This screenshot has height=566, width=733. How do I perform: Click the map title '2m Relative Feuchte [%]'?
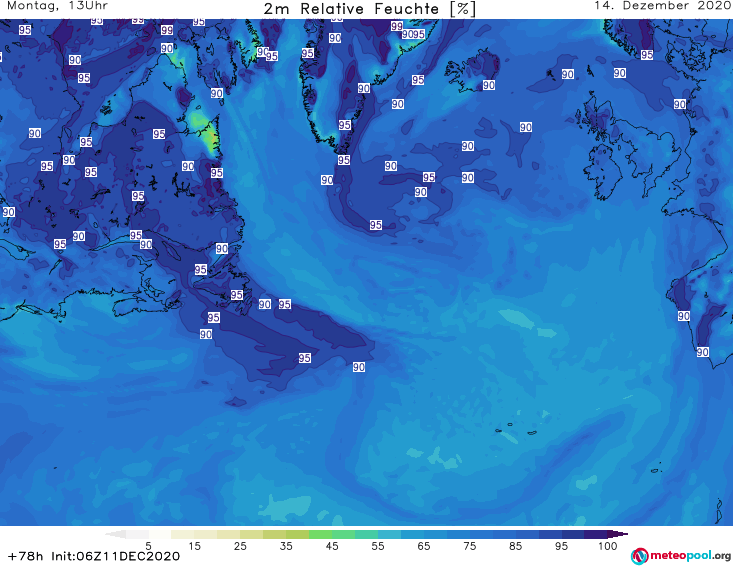coord(370,9)
